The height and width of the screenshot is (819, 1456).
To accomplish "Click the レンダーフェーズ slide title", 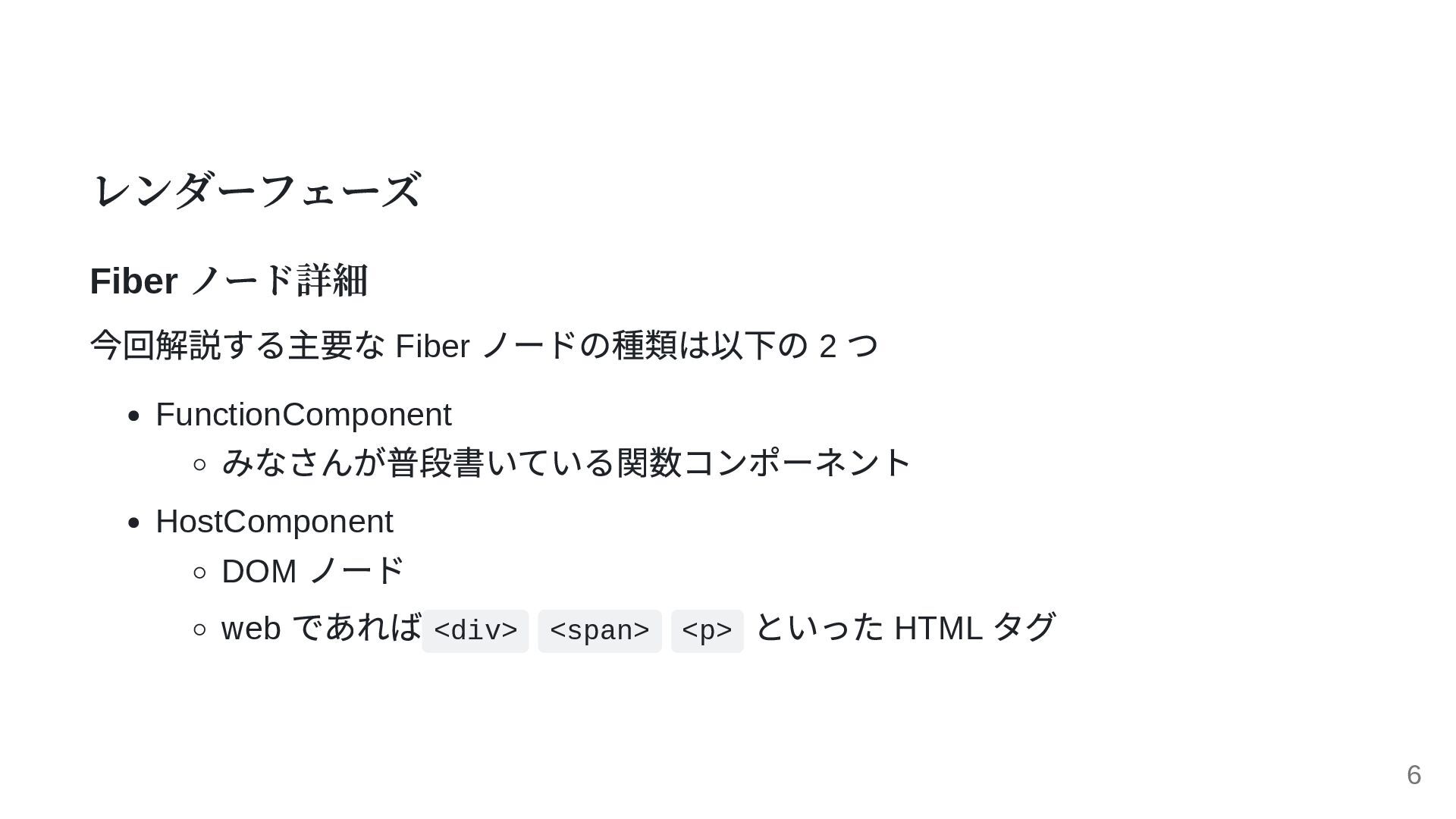I will coord(256,190).
